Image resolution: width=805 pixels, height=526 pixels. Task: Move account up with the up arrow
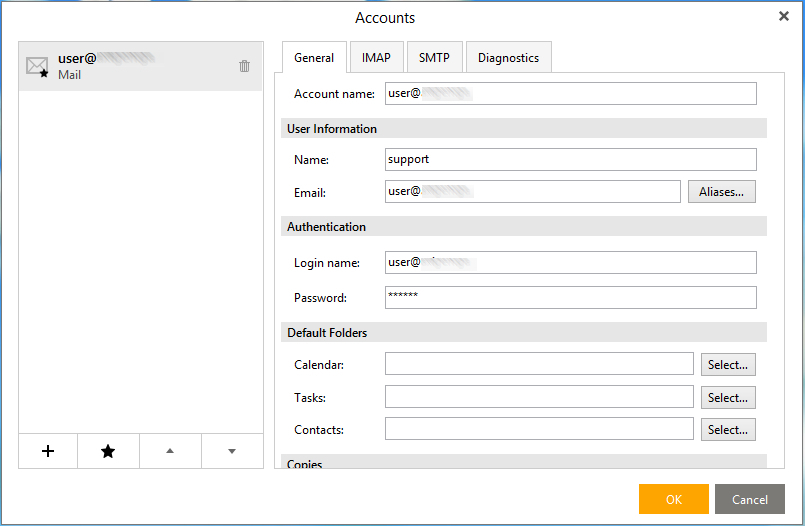tap(170, 451)
